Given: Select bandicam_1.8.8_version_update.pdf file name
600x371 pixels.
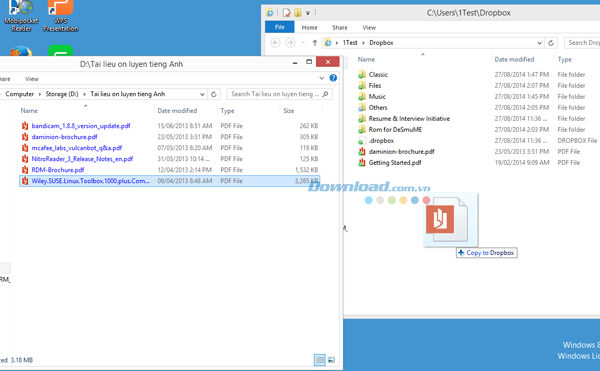Looking at the screenshot, I should click(x=81, y=126).
